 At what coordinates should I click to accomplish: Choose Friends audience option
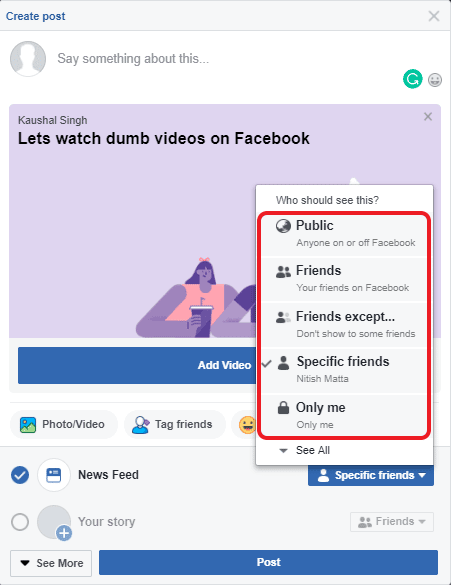pyautogui.click(x=344, y=279)
